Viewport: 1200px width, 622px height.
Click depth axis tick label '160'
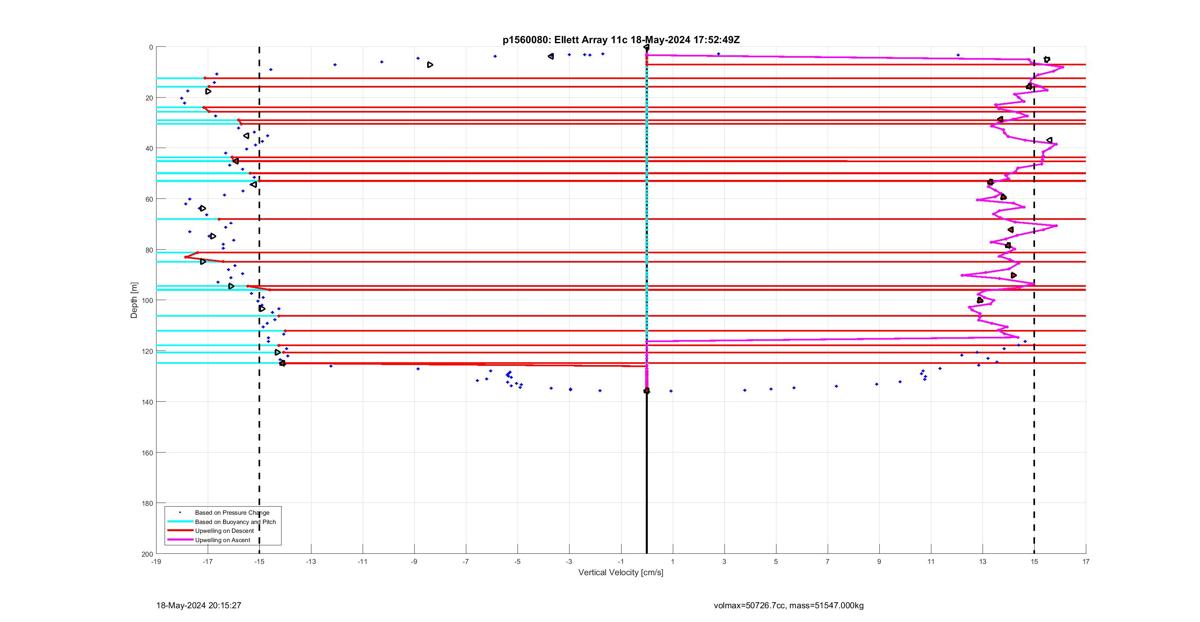[x=146, y=453]
